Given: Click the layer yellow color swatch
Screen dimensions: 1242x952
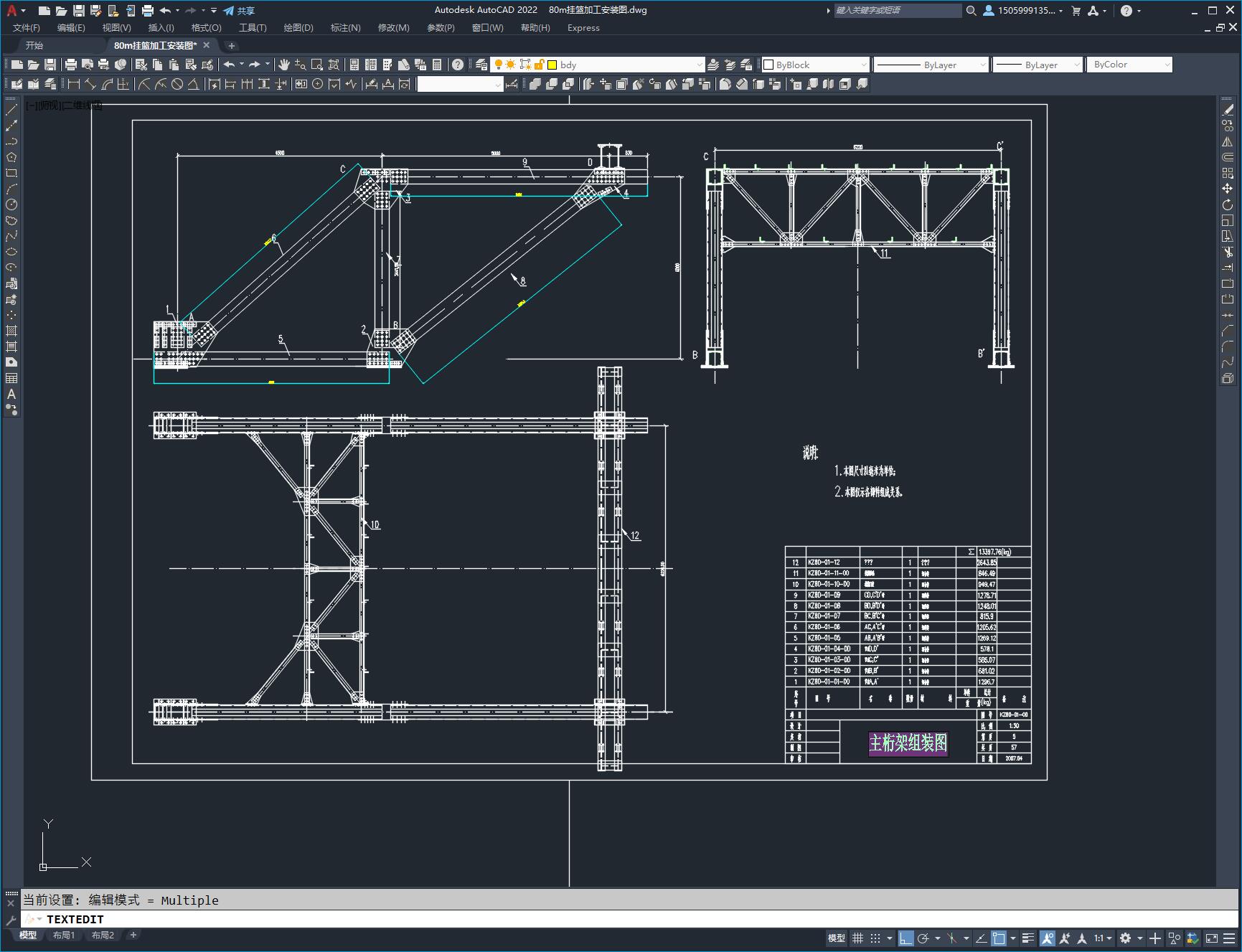Looking at the screenshot, I should [552, 65].
